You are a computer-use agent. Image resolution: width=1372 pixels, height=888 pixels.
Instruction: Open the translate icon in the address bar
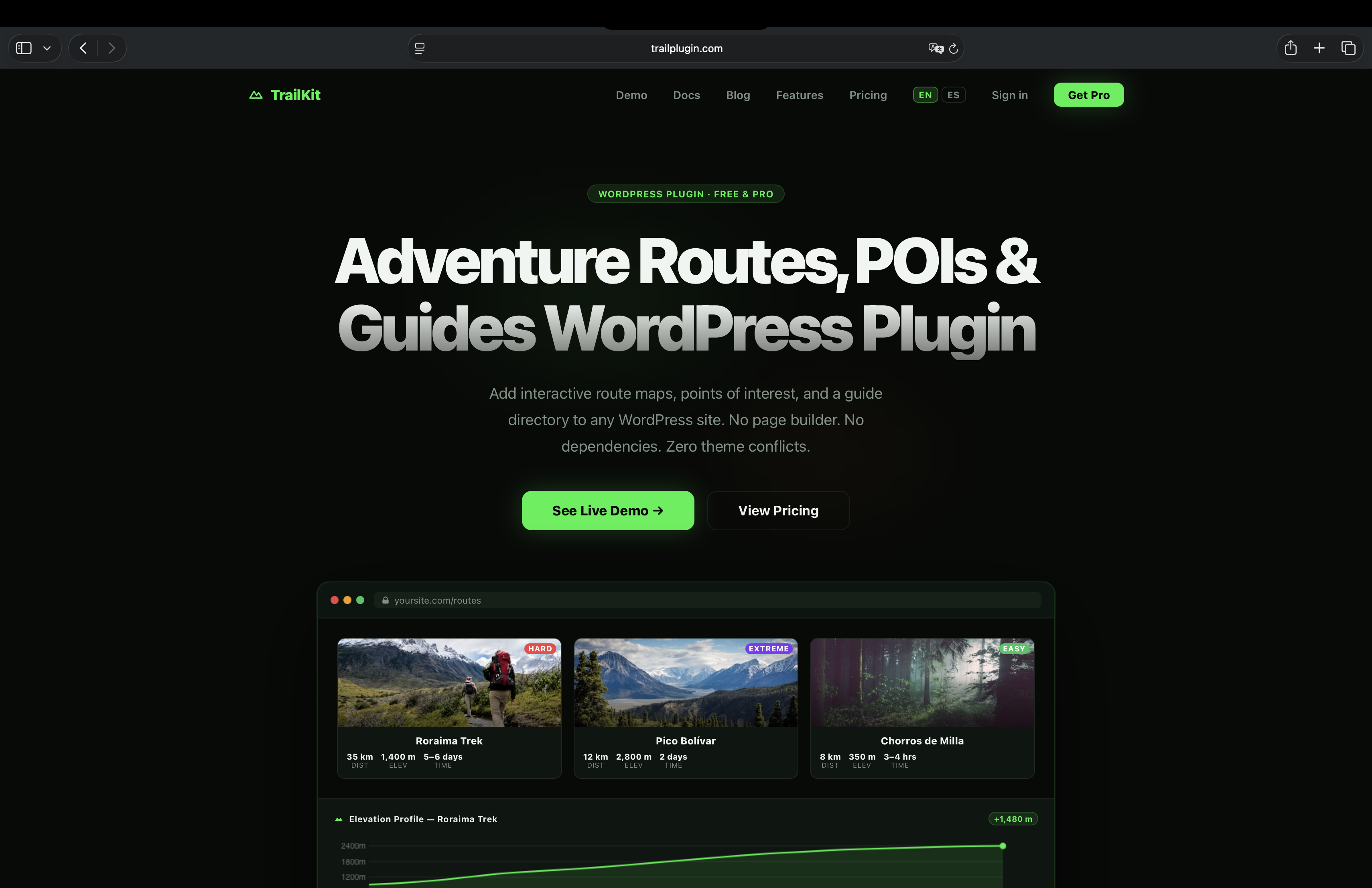936,49
